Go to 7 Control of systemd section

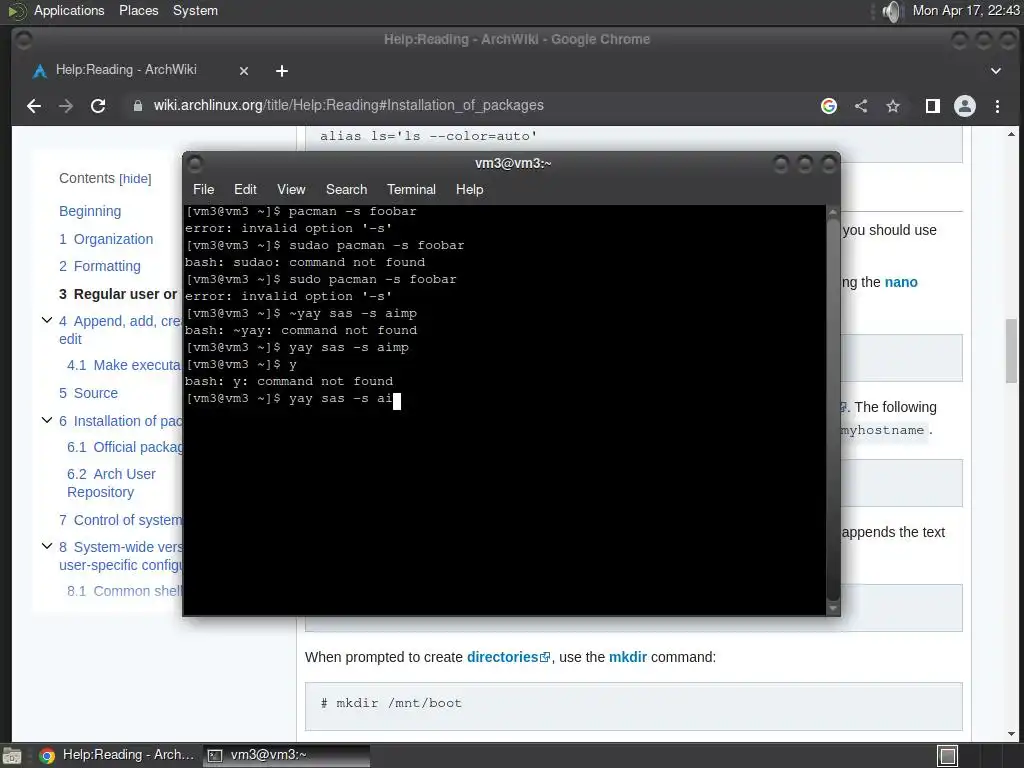click(121, 520)
